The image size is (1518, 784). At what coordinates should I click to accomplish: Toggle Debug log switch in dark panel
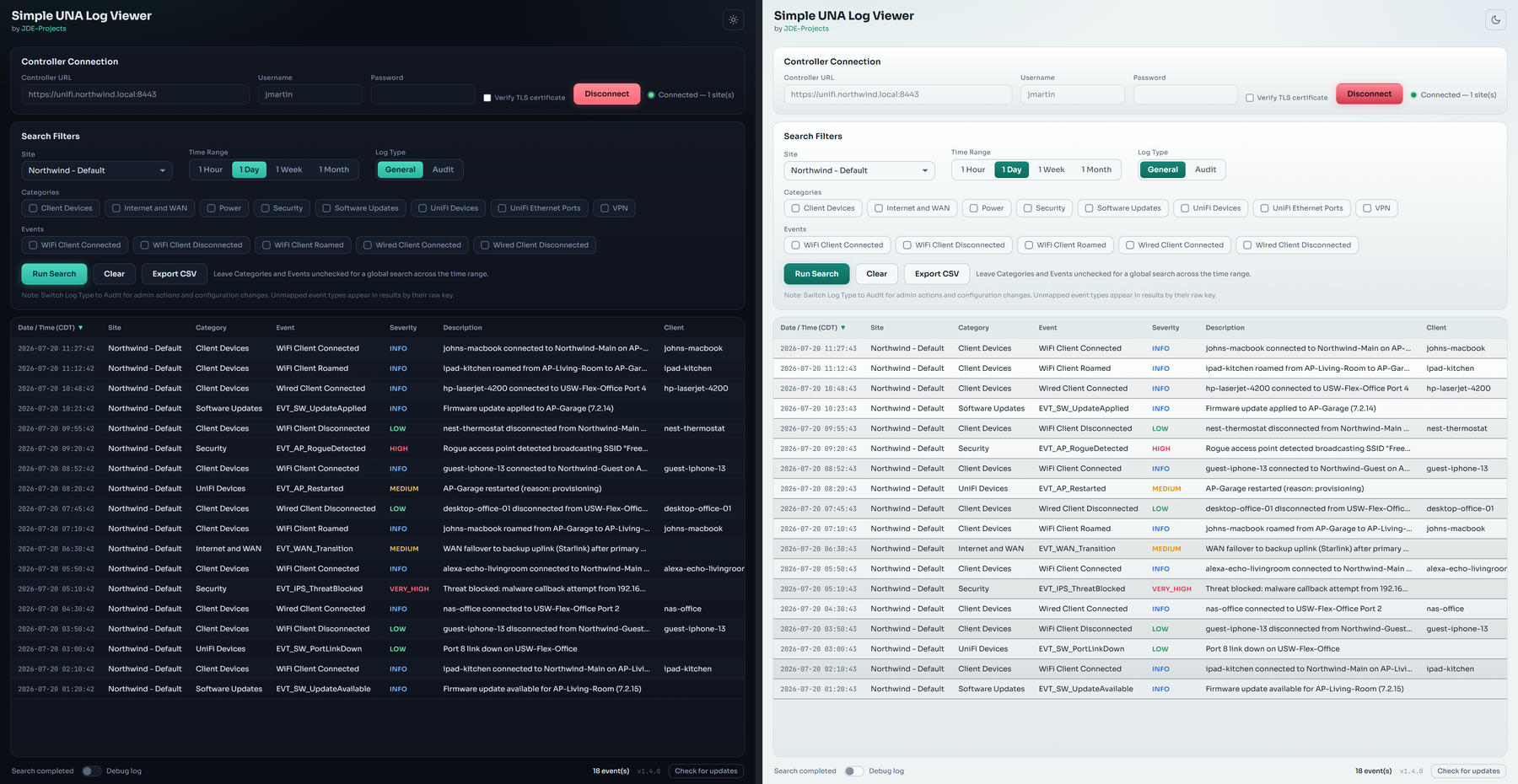(91, 771)
